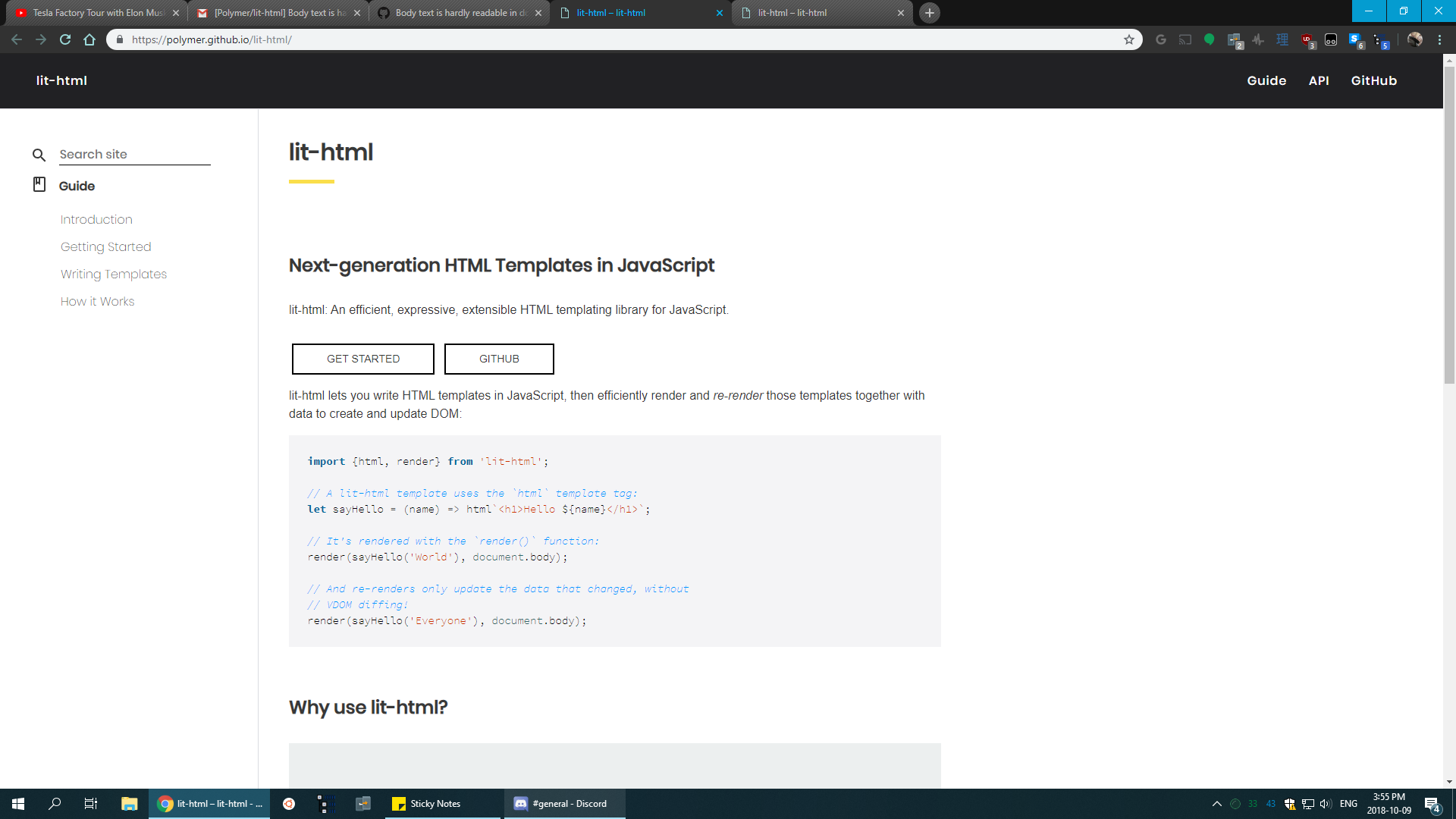1456x819 pixels.
Task: Open the Chrome profile avatar menu
Action: pyautogui.click(x=1415, y=39)
